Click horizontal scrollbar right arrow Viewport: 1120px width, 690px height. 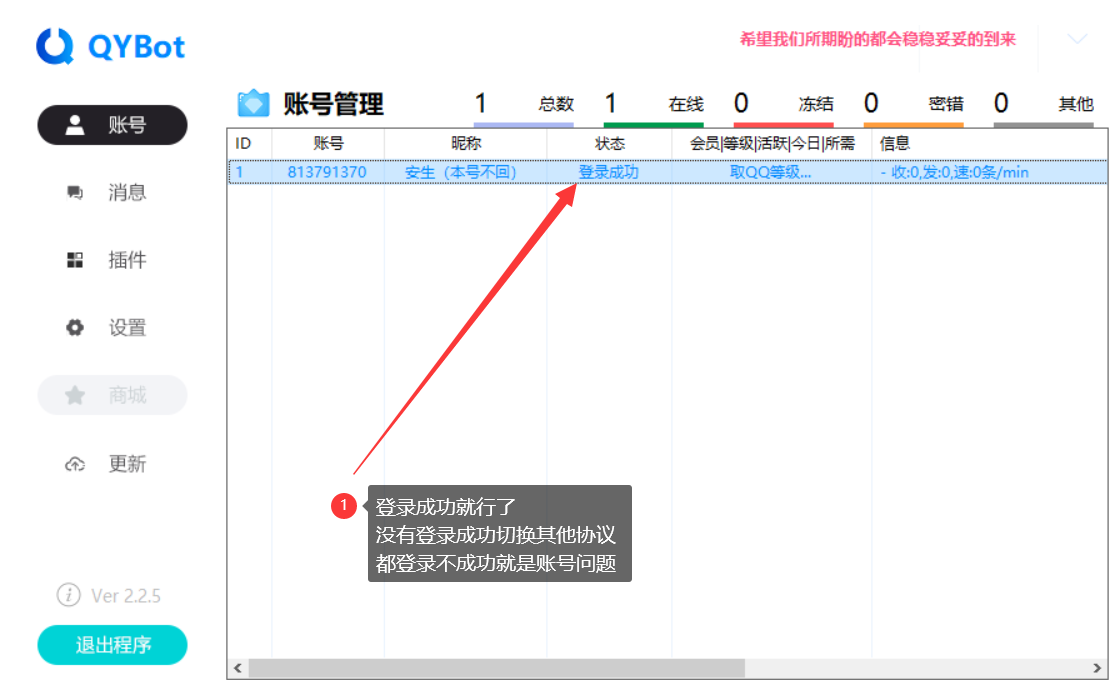(1099, 668)
